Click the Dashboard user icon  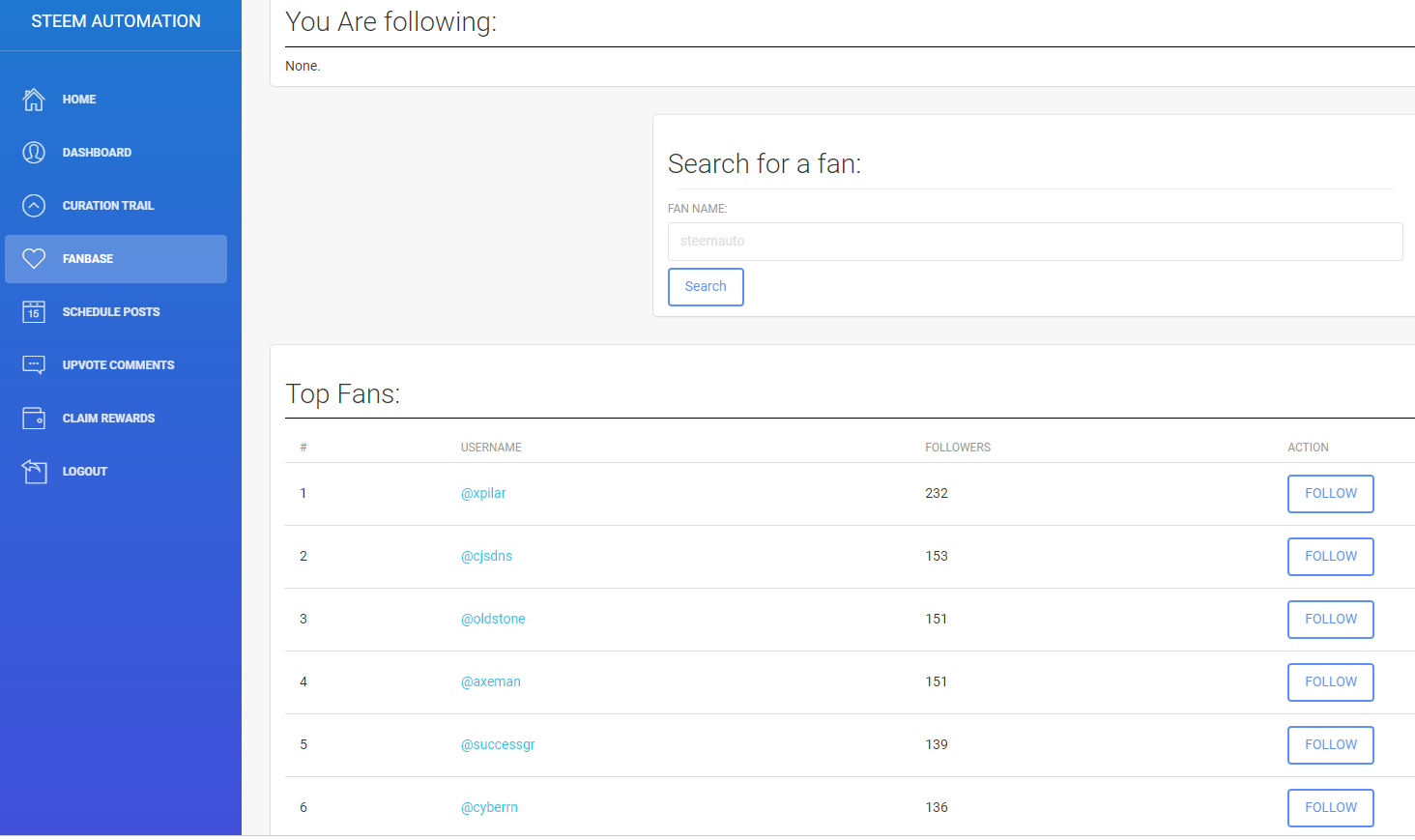[x=34, y=153]
